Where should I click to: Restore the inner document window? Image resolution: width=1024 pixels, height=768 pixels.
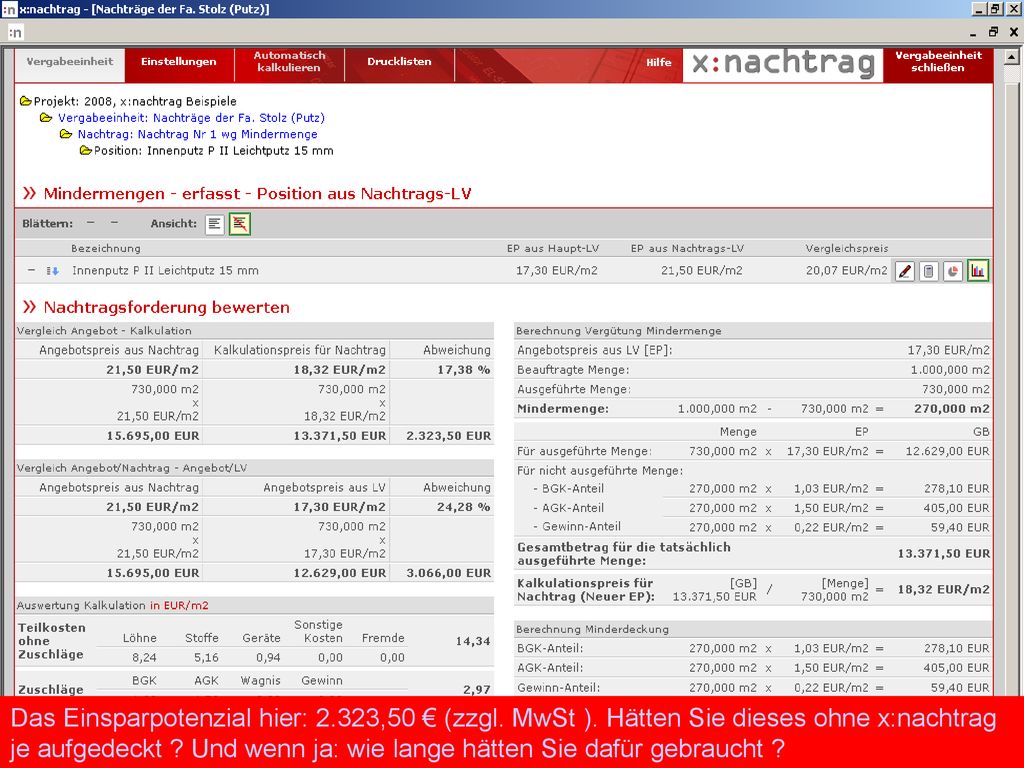(x=994, y=31)
